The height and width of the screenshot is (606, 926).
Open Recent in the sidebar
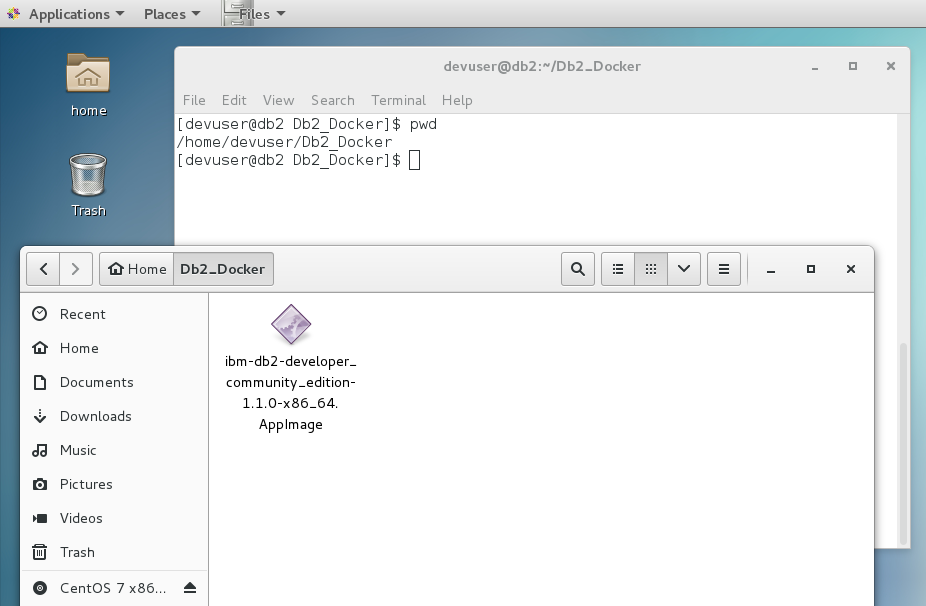pyautogui.click(x=114, y=314)
